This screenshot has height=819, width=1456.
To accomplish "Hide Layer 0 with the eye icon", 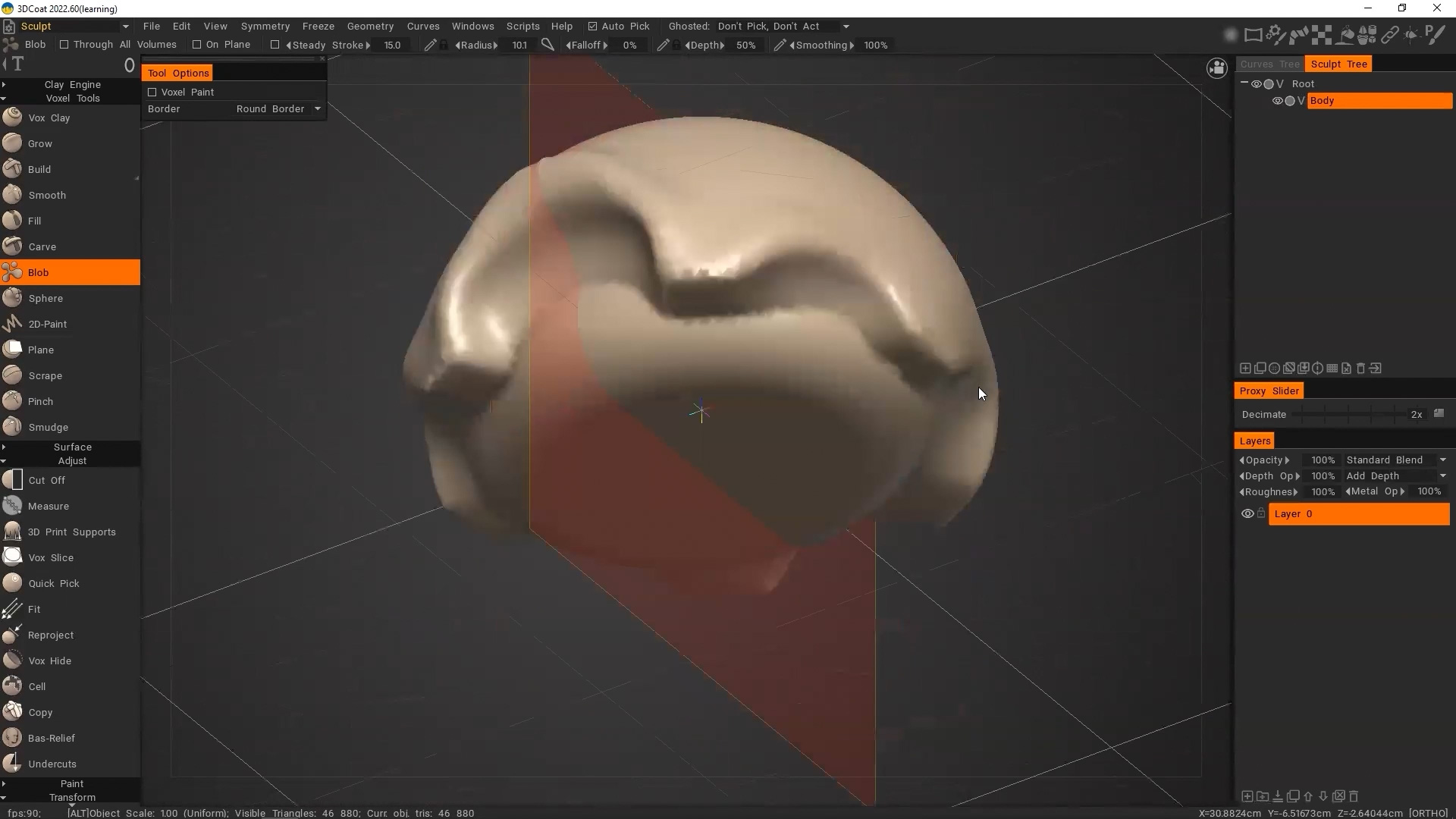I will pos(1247,513).
